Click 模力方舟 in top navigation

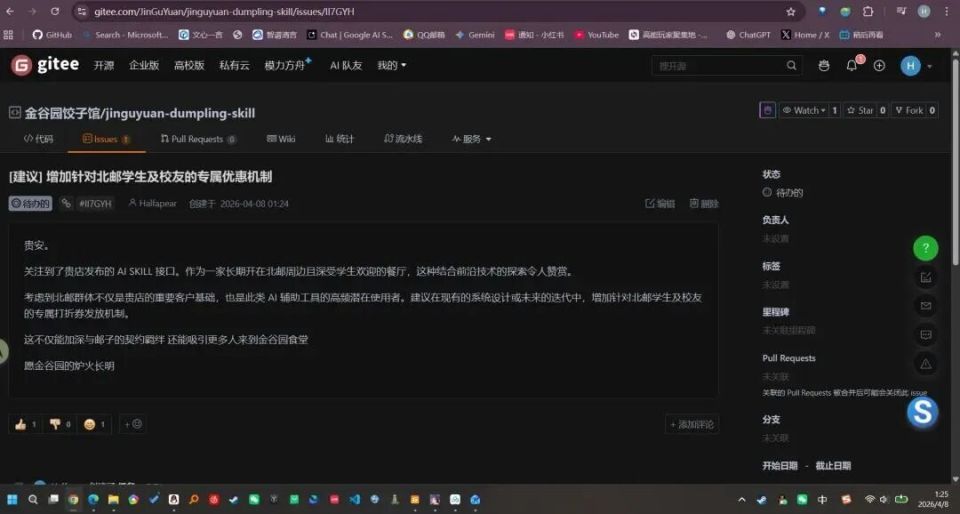(285, 65)
